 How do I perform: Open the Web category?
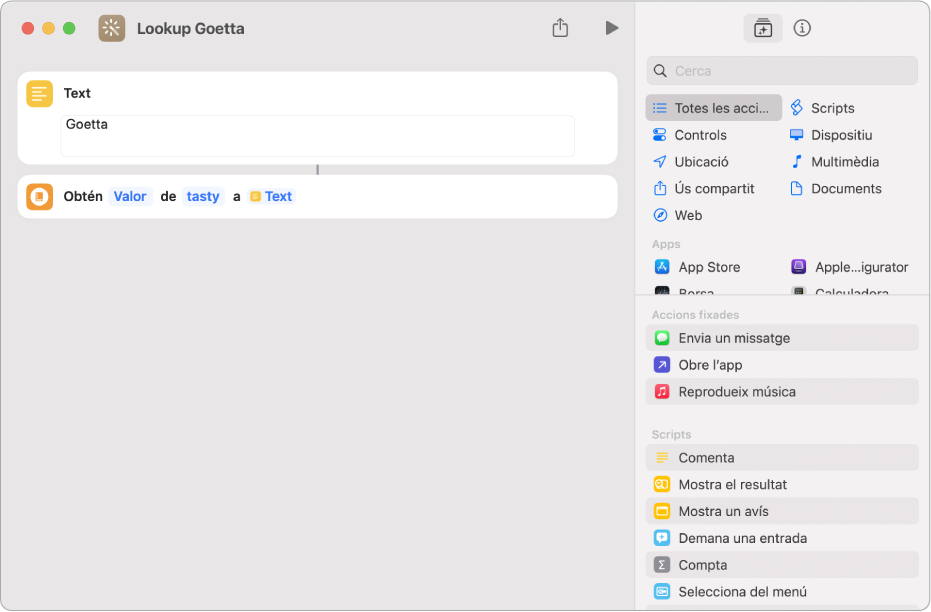point(677,215)
